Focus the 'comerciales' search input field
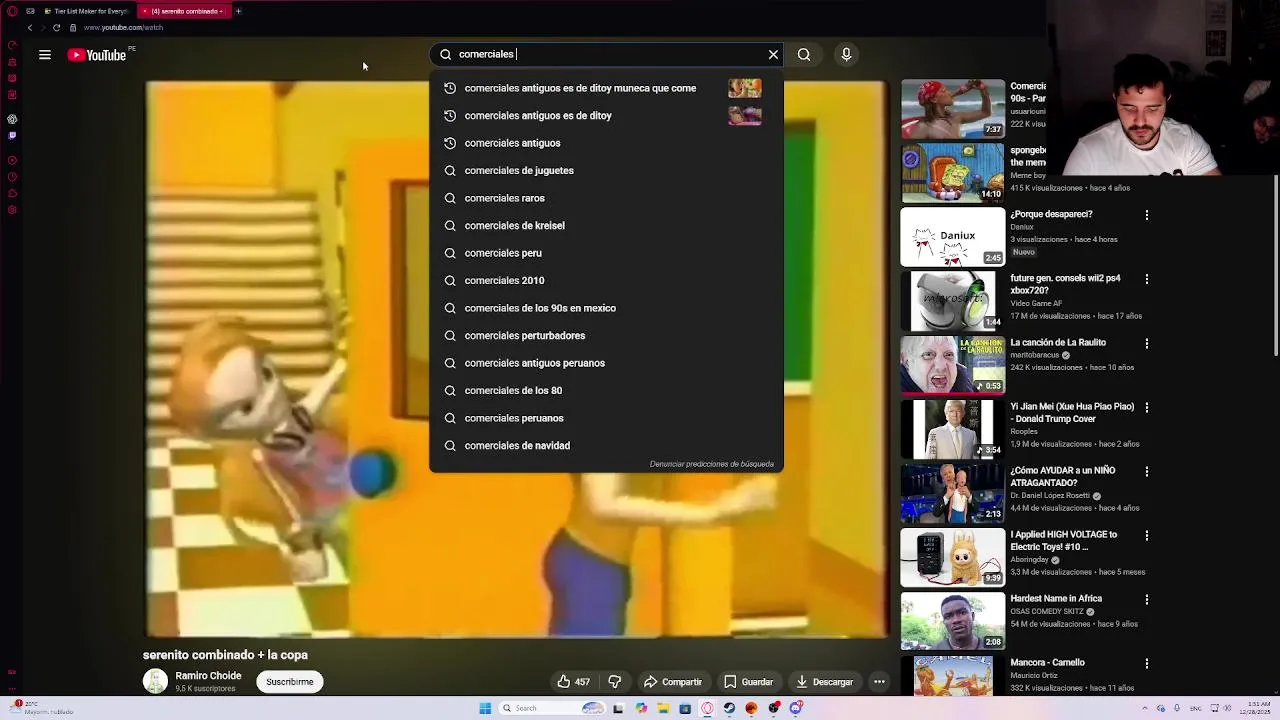1280x720 pixels. (606, 54)
